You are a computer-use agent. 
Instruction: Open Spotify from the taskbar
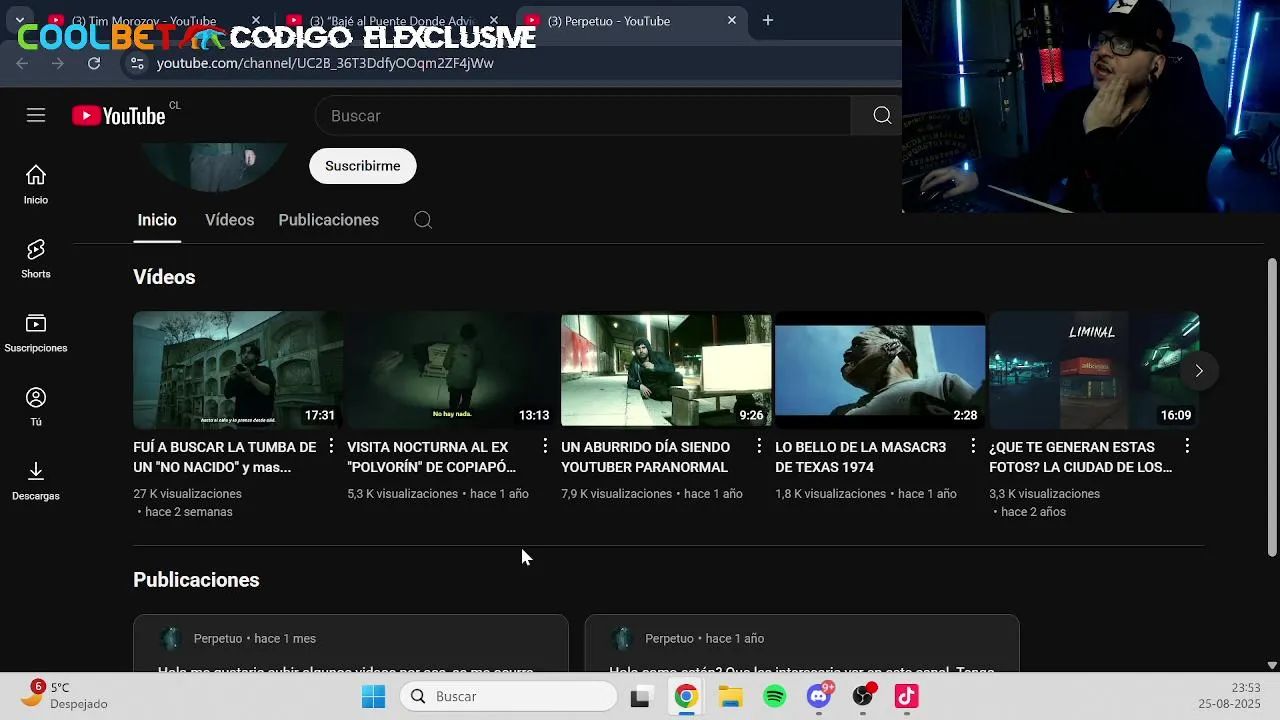click(x=775, y=696)
